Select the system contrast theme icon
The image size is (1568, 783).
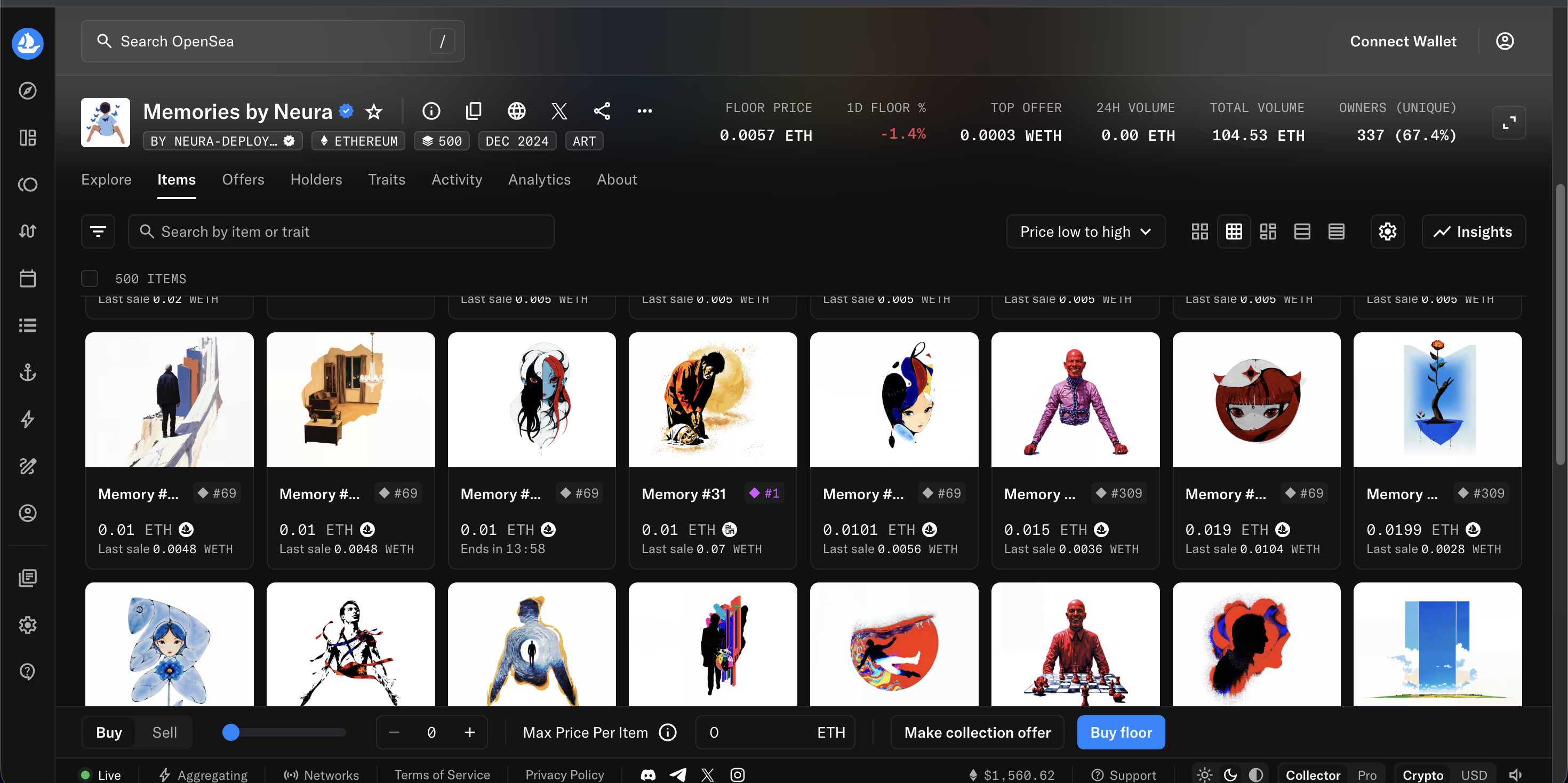click(x=1255, y=774)
